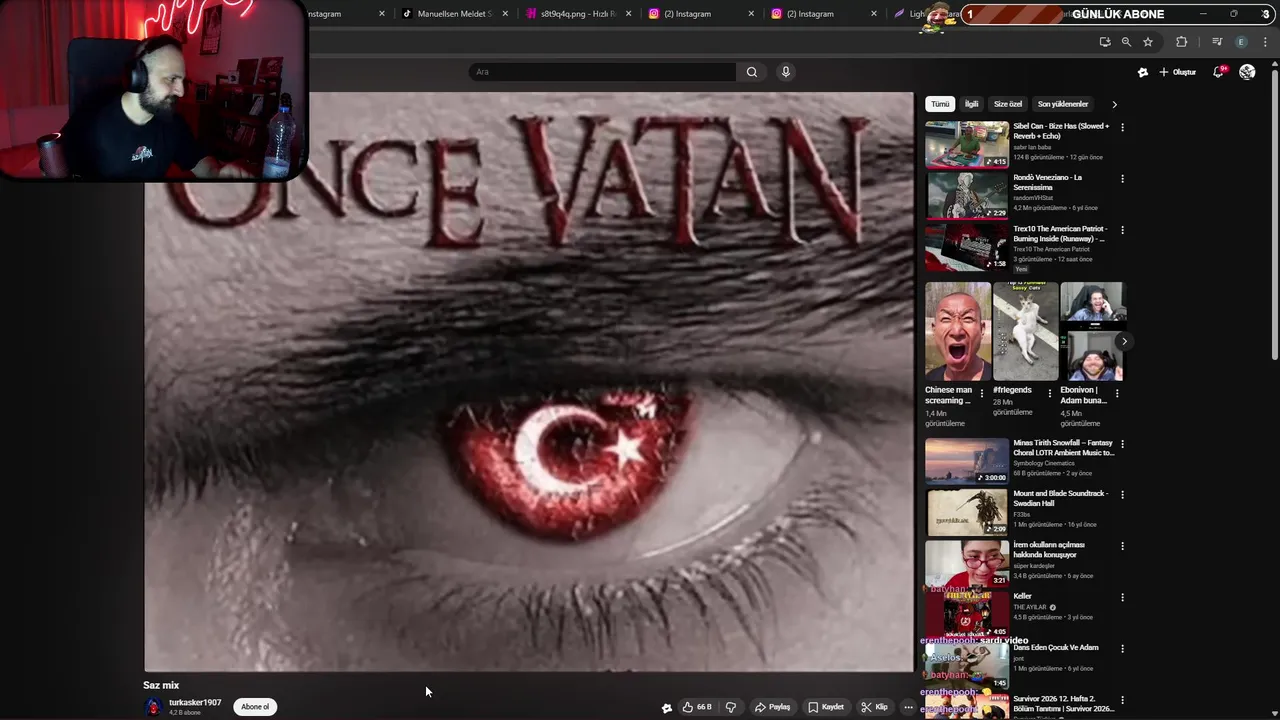
Task: Open options for Chinese man screaming short
Action: tap(982, 394)
